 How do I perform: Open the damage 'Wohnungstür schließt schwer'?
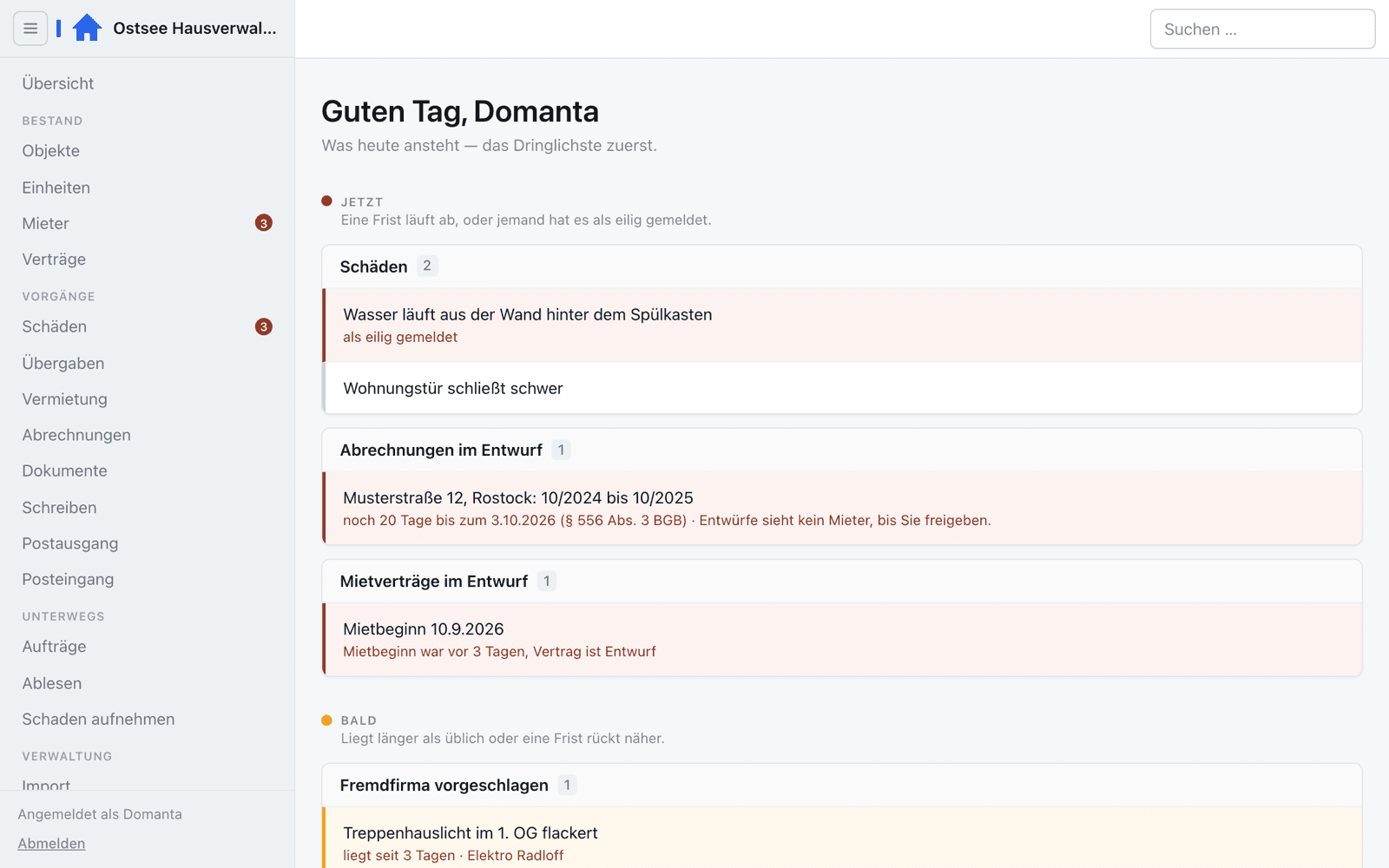coord(842,388)
